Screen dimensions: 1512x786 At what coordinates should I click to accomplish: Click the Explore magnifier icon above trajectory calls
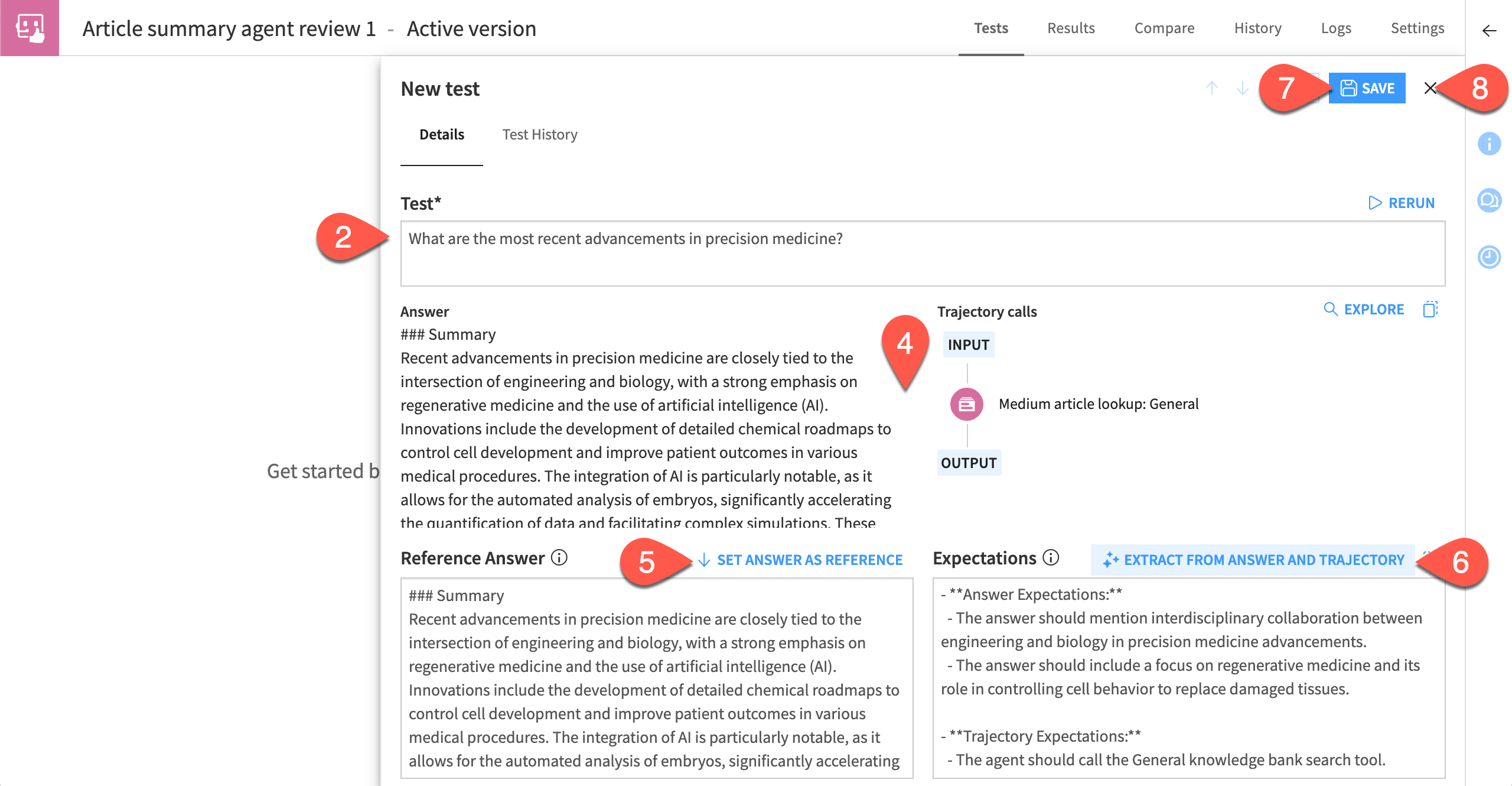1331,308
